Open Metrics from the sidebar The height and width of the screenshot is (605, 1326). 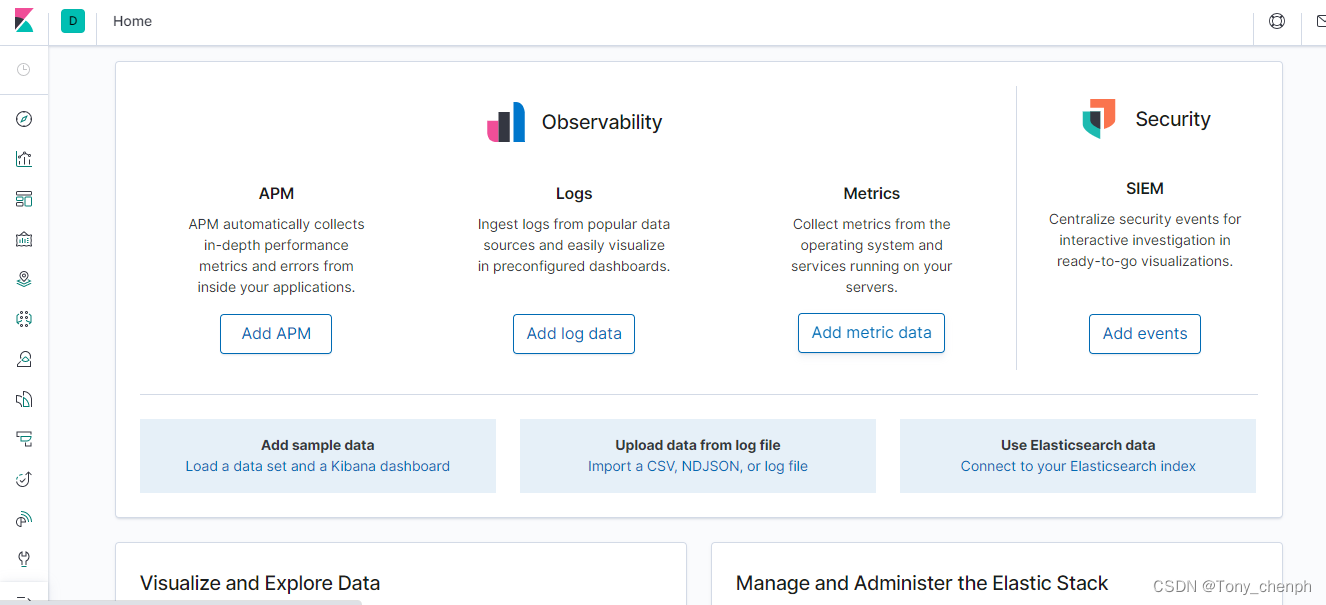(x=24, y=359)
